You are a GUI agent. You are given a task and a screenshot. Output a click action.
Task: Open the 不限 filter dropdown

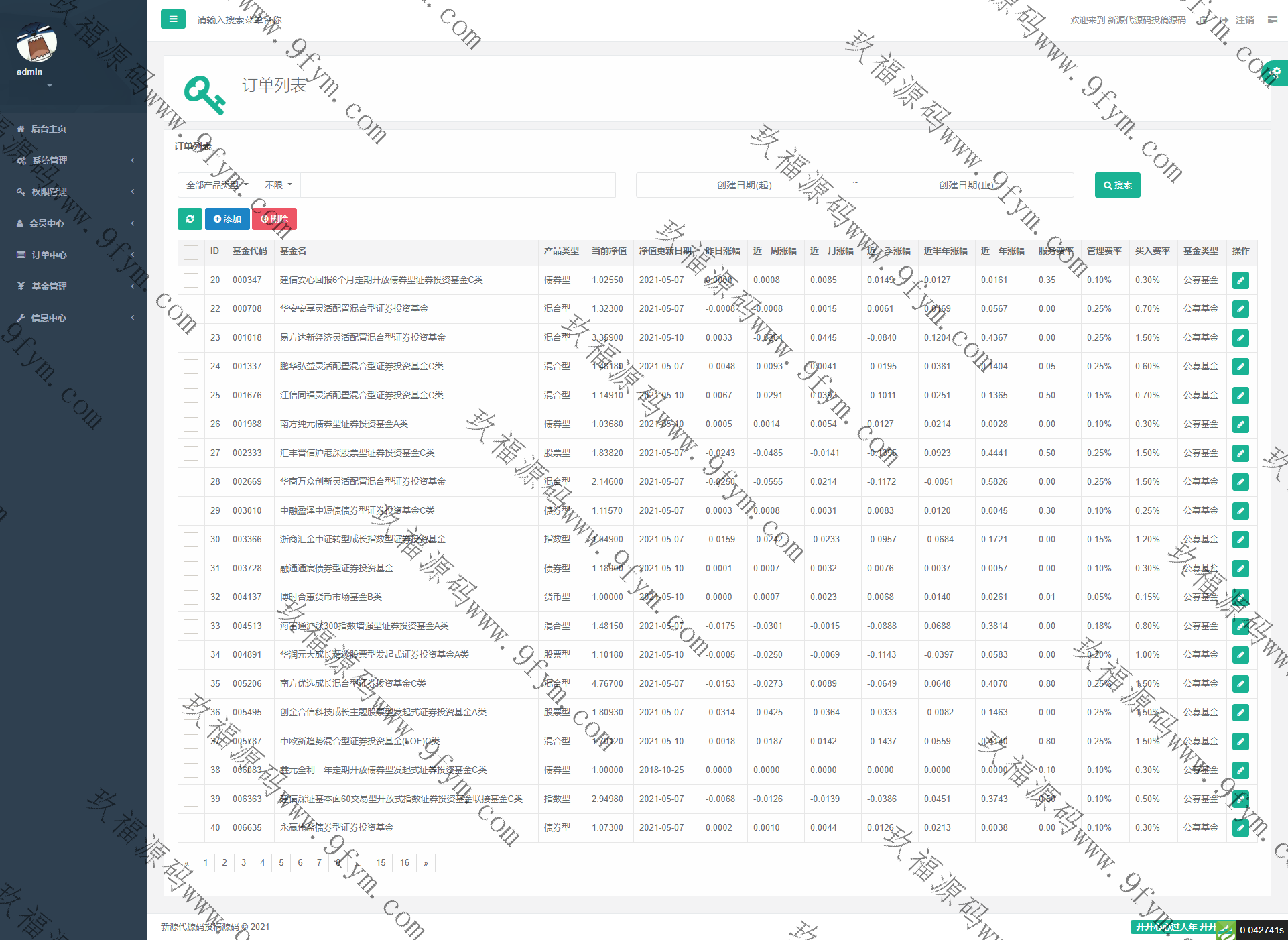point(278,185)
